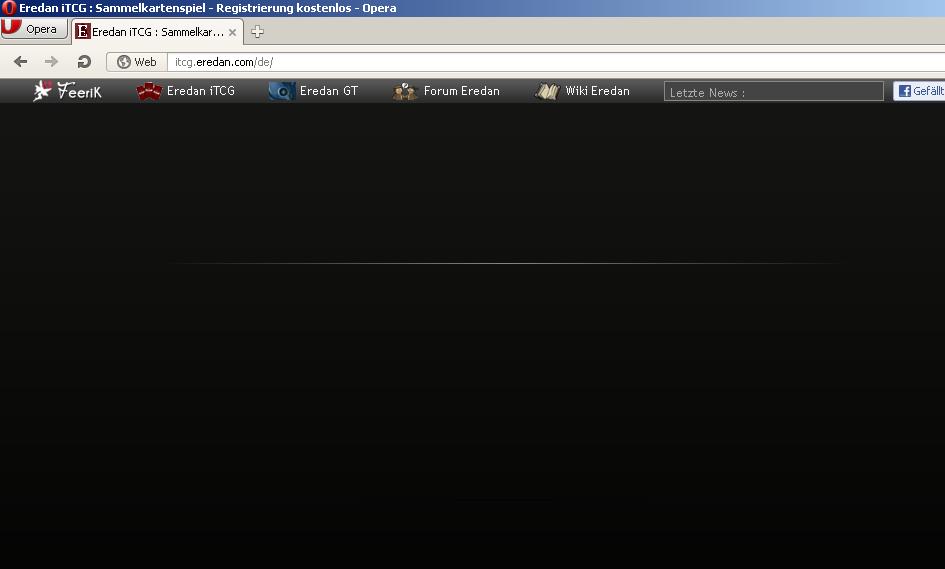Open a new tab with plus button

257,32
